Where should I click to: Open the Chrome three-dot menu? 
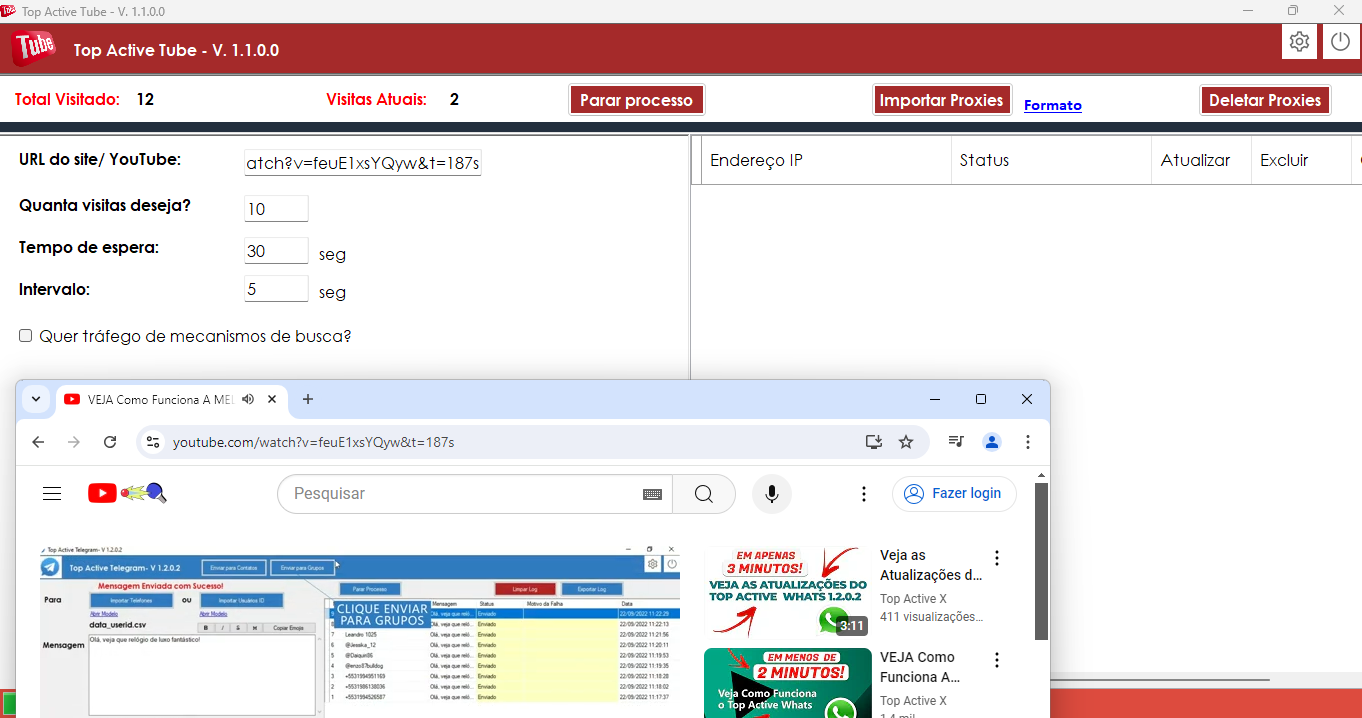tap(1028, 441)
